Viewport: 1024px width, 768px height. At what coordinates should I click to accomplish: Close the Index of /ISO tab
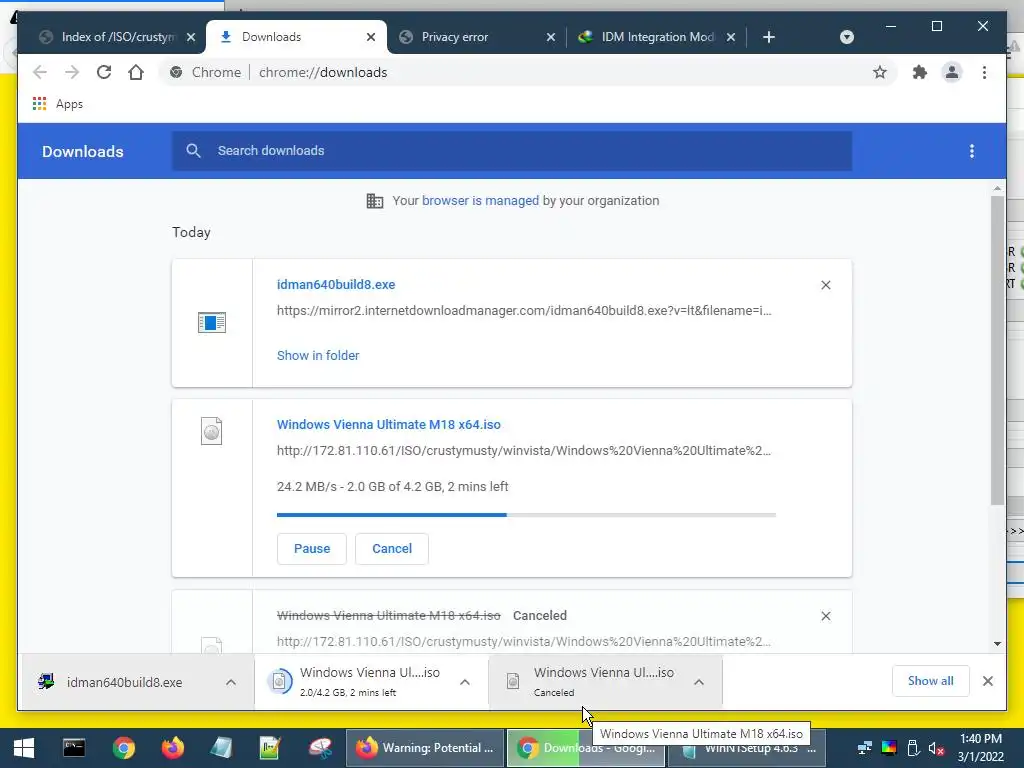coord(191,37)
